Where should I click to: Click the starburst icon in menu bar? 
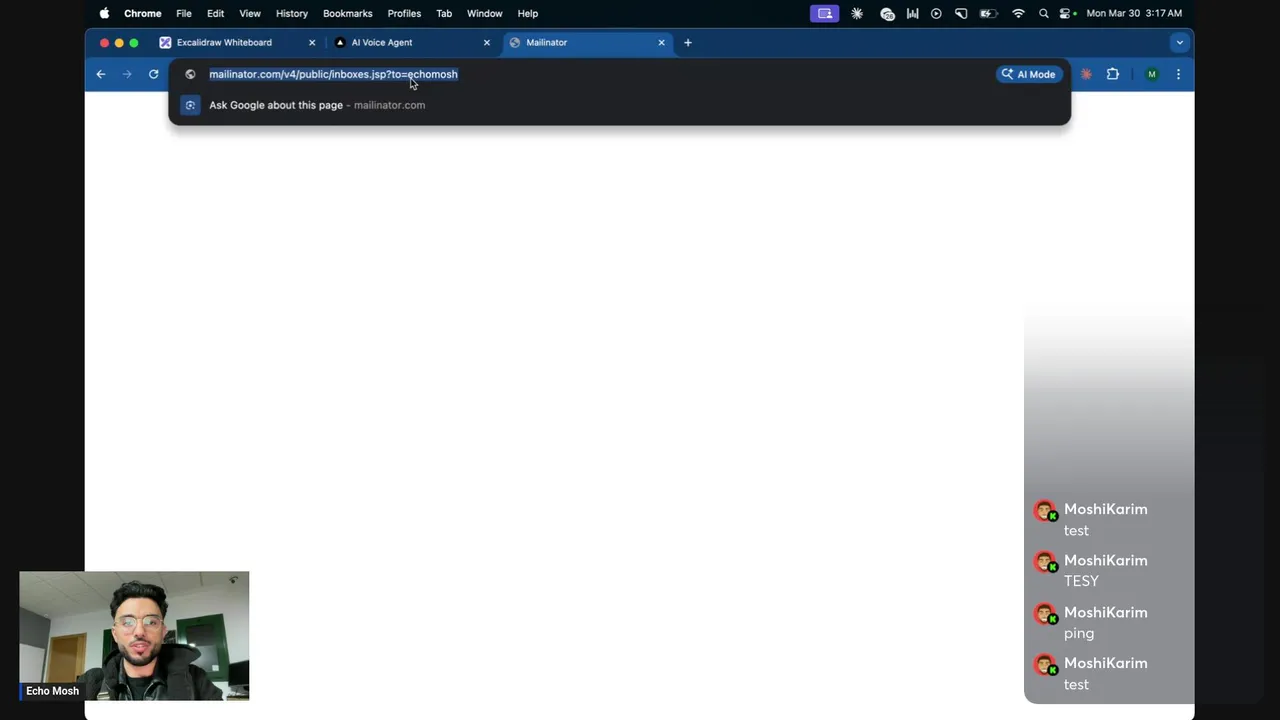[x=857, y=13]
